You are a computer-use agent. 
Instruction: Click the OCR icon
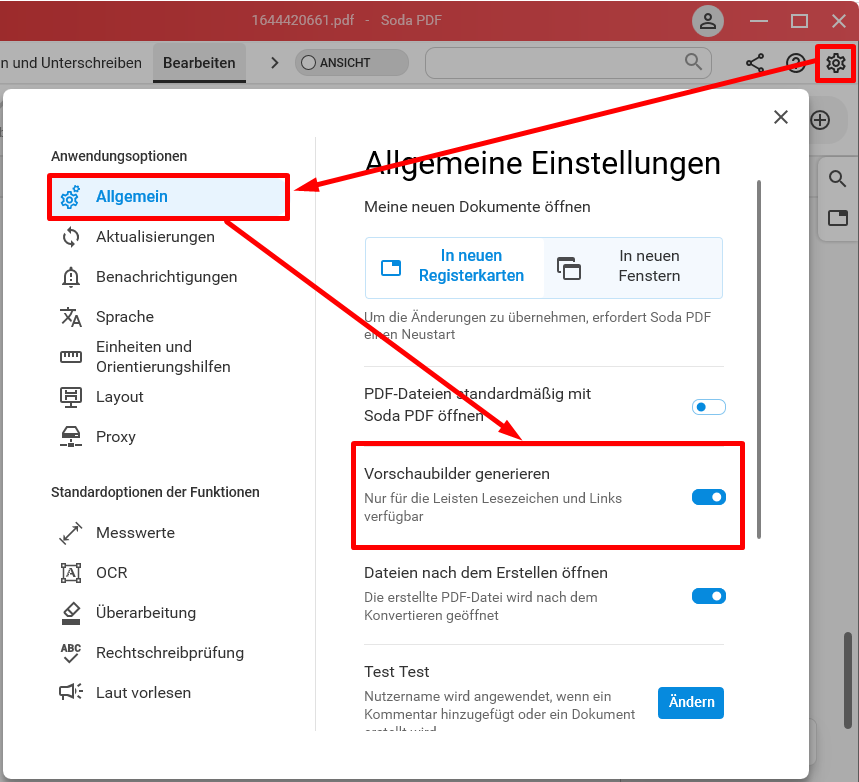(x=71, y=573)
